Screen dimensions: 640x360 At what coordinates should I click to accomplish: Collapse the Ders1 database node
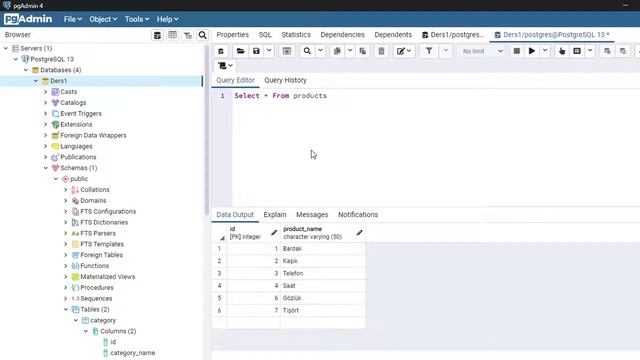pyautogui.click(x=36, y=81)
